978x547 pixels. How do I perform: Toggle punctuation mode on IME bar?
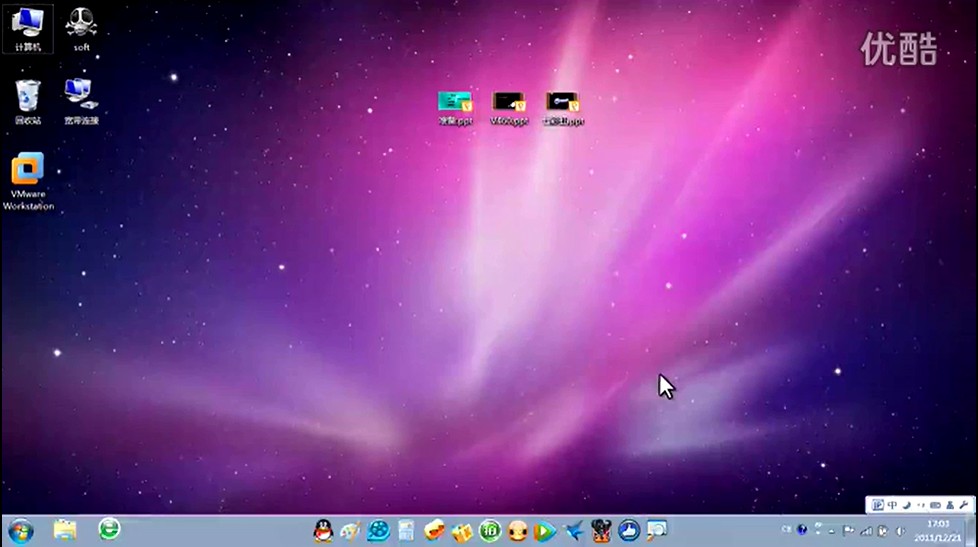tap(921, 505)
